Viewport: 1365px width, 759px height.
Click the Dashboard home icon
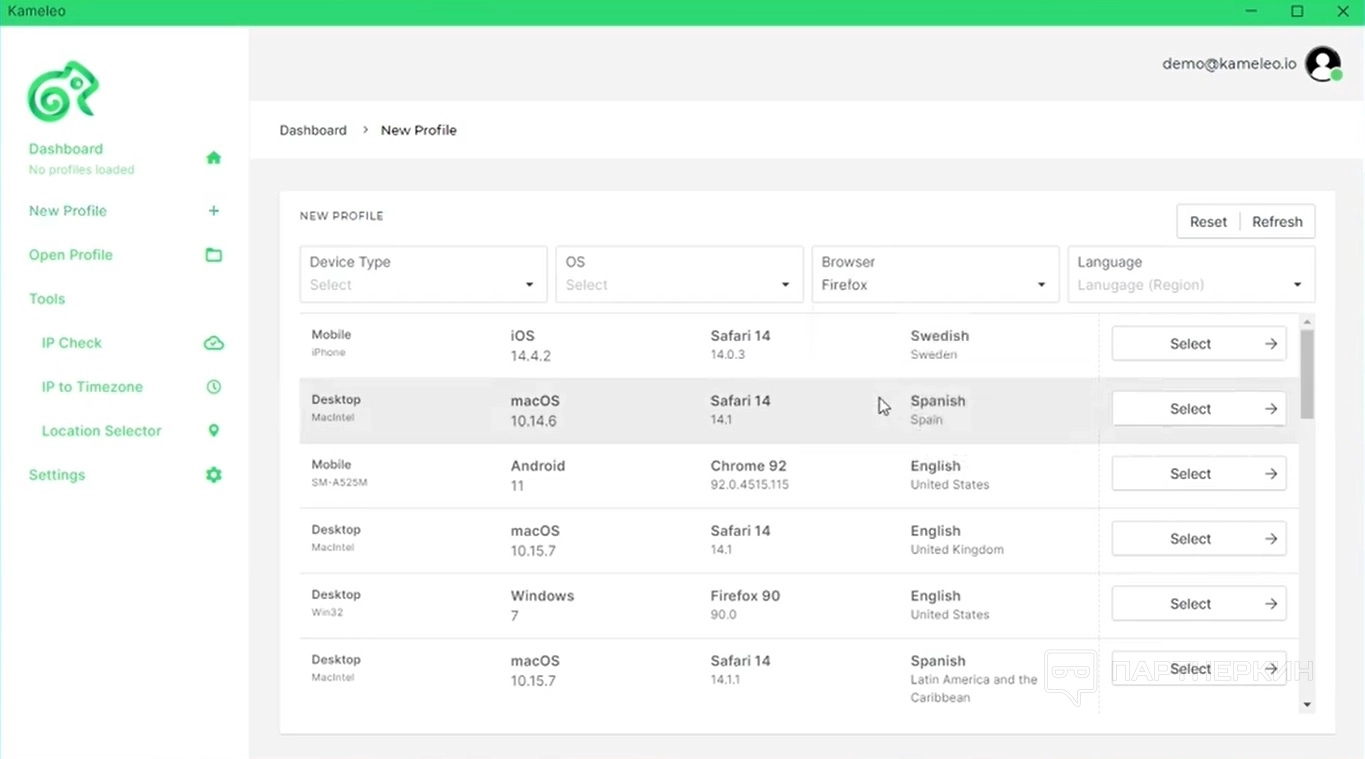tap(213, 158)
